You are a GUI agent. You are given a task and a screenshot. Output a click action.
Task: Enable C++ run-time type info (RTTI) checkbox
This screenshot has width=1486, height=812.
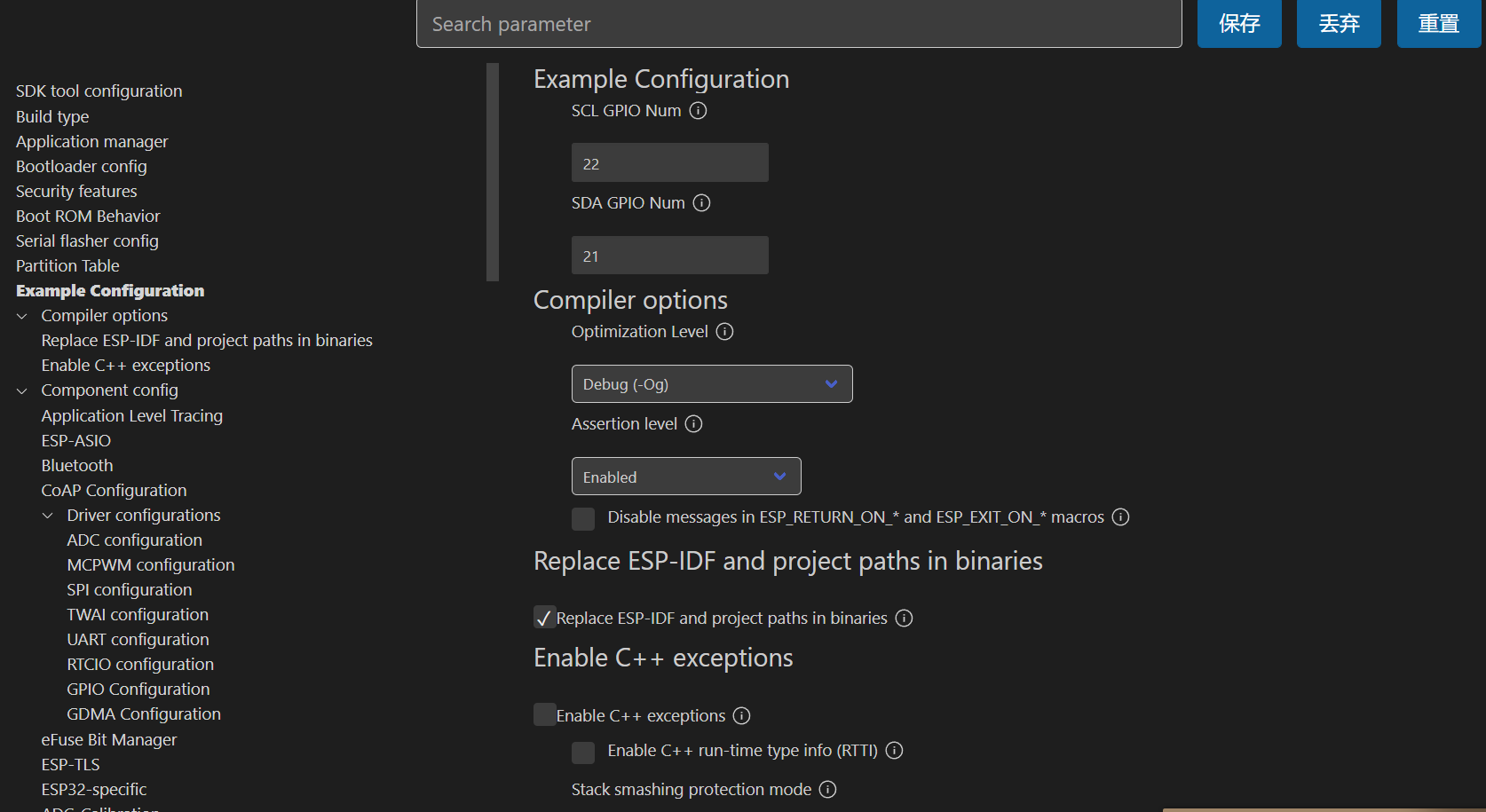[583, 753]
